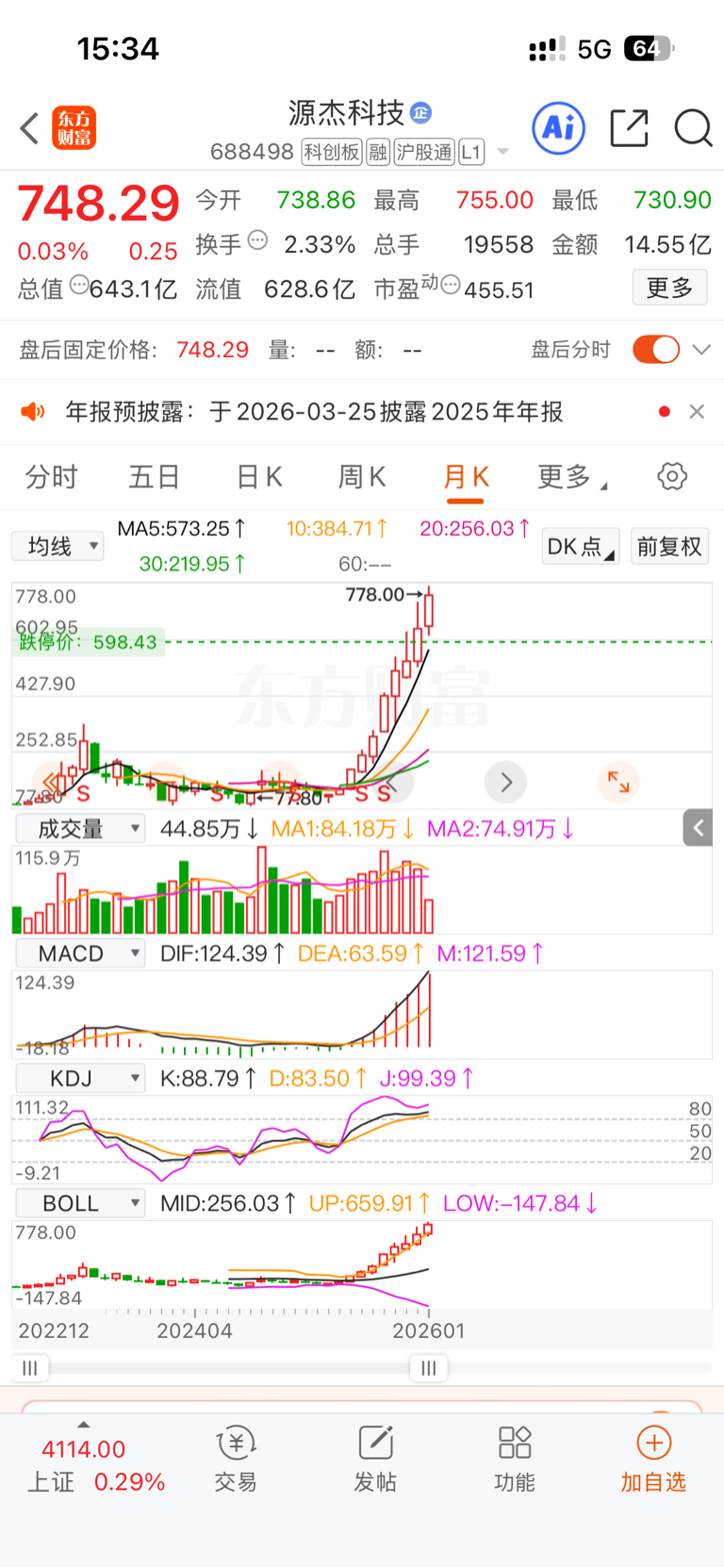Tap the right timeline range handle
This screenshot has height=1568, width=724.
point(429,1368)
